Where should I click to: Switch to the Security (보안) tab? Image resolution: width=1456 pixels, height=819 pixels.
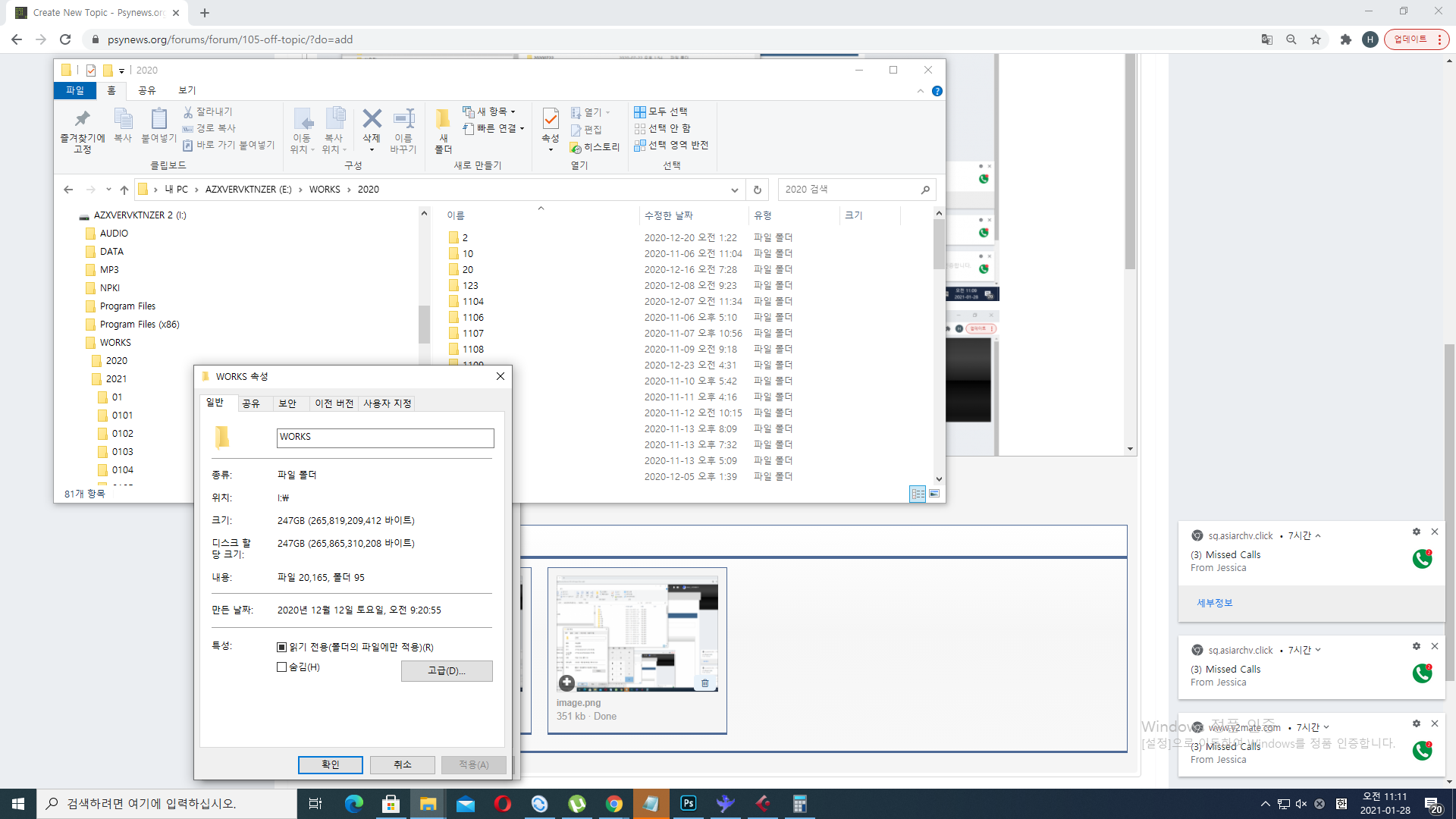pyautogui.click(x=287, y=403)
